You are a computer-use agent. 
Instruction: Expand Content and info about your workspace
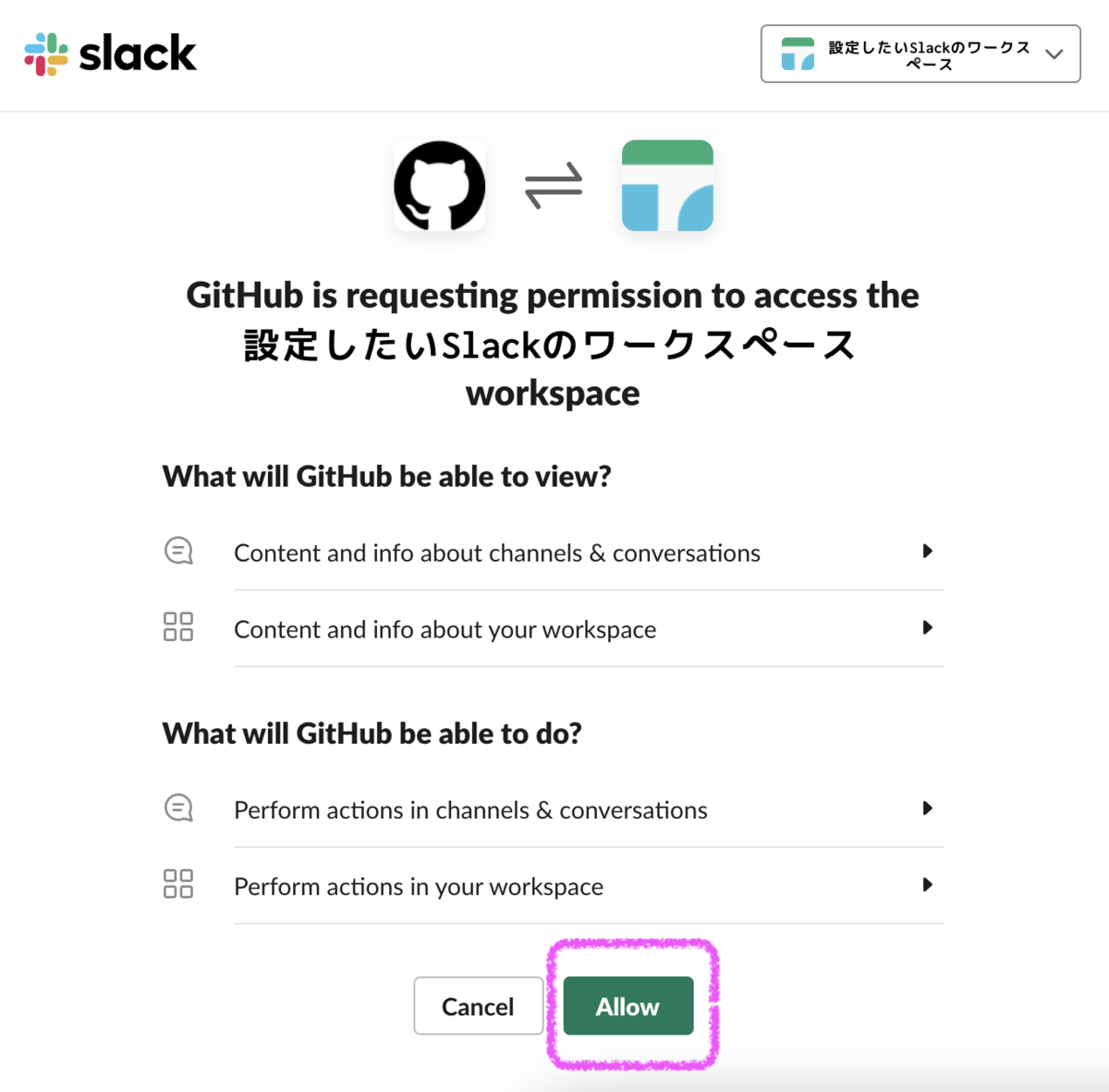[928, 627]
